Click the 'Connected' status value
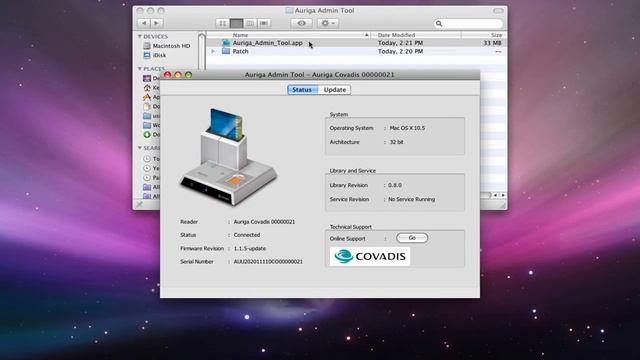The image size is (640, 360). 247,235
